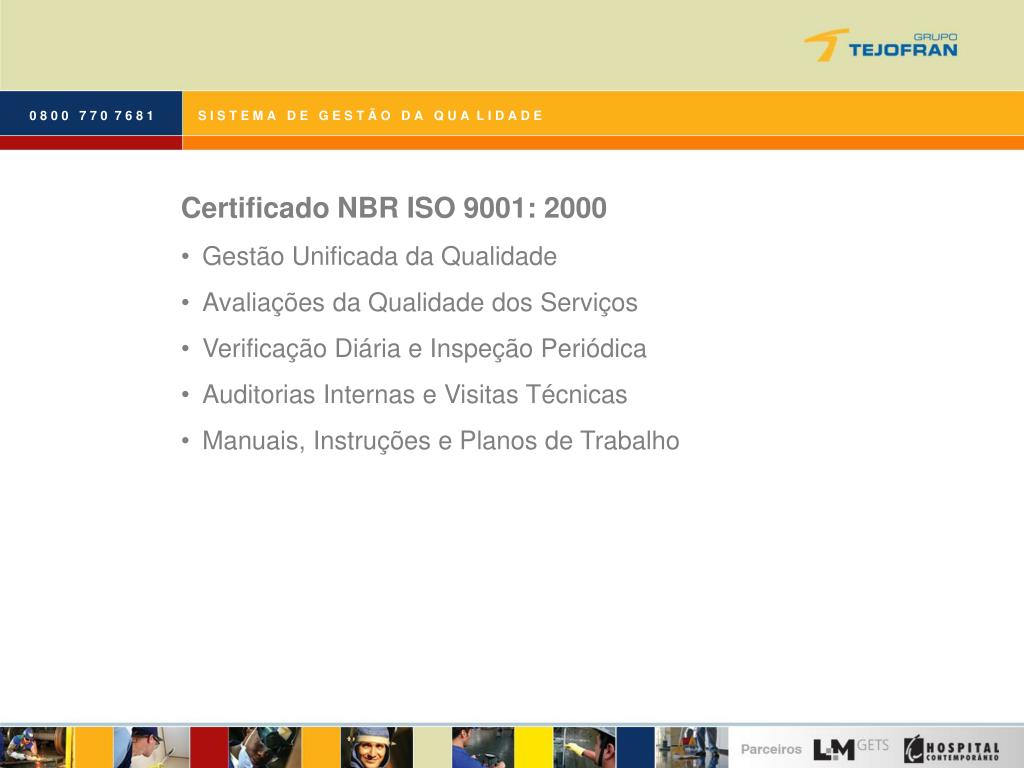Click the title 'Certificado NBR ISO 9001: 2000'
The image size is (1024, 768).
(x=394, y=208)
